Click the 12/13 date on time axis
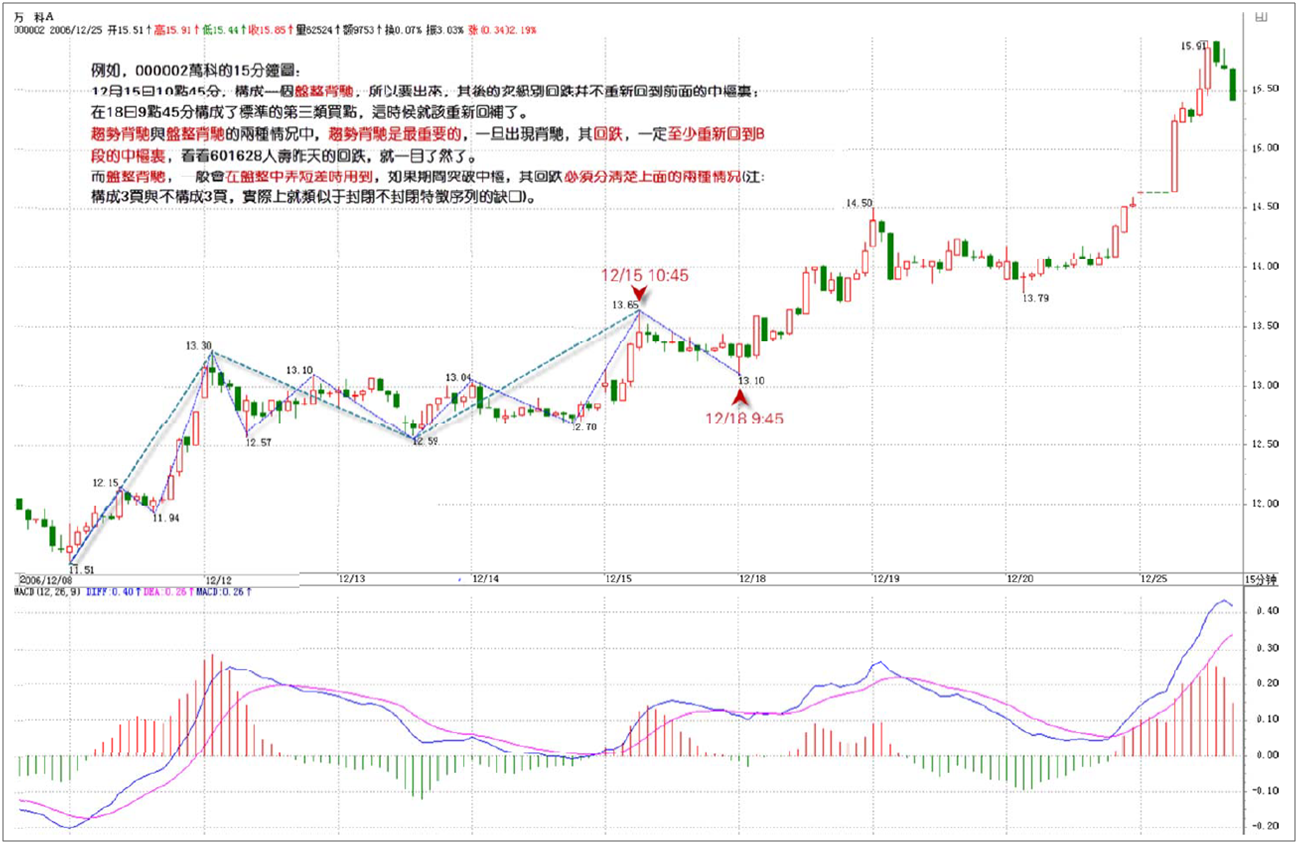This screenshot has height=844, width=1298. (x=352, y=579)
